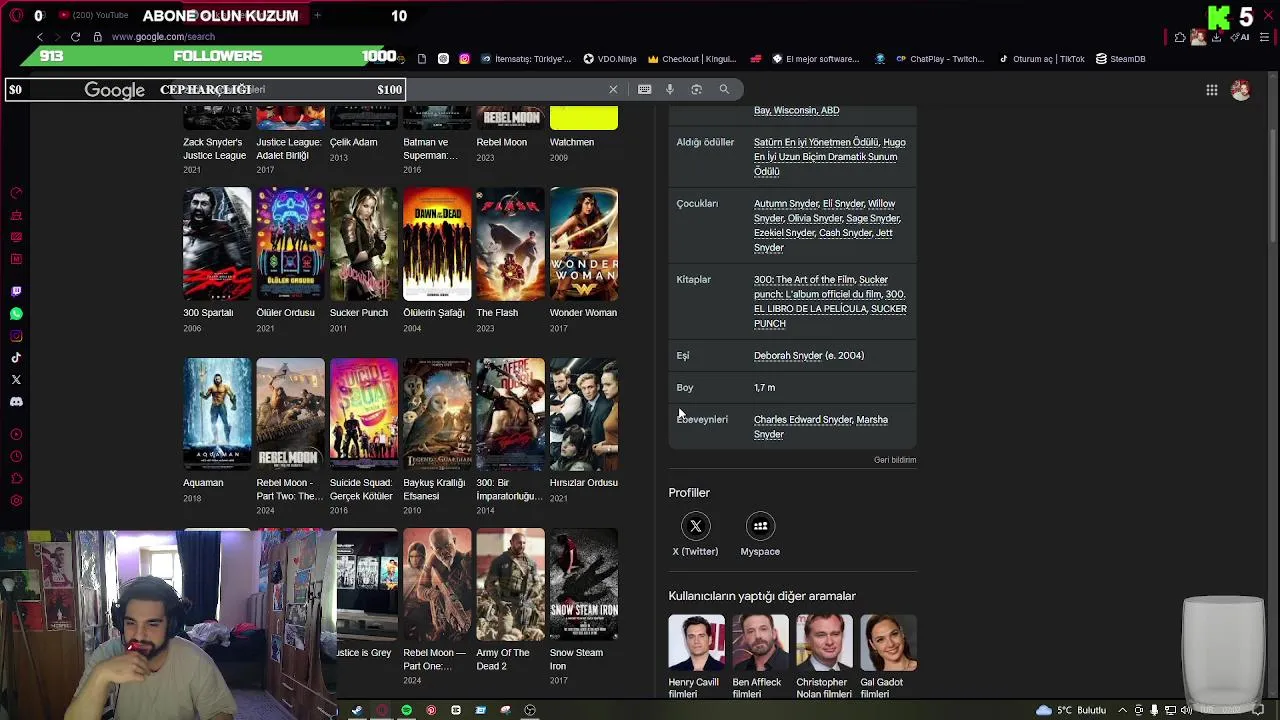
Task: Open the Myspace profile
Action: pos(760,534)
